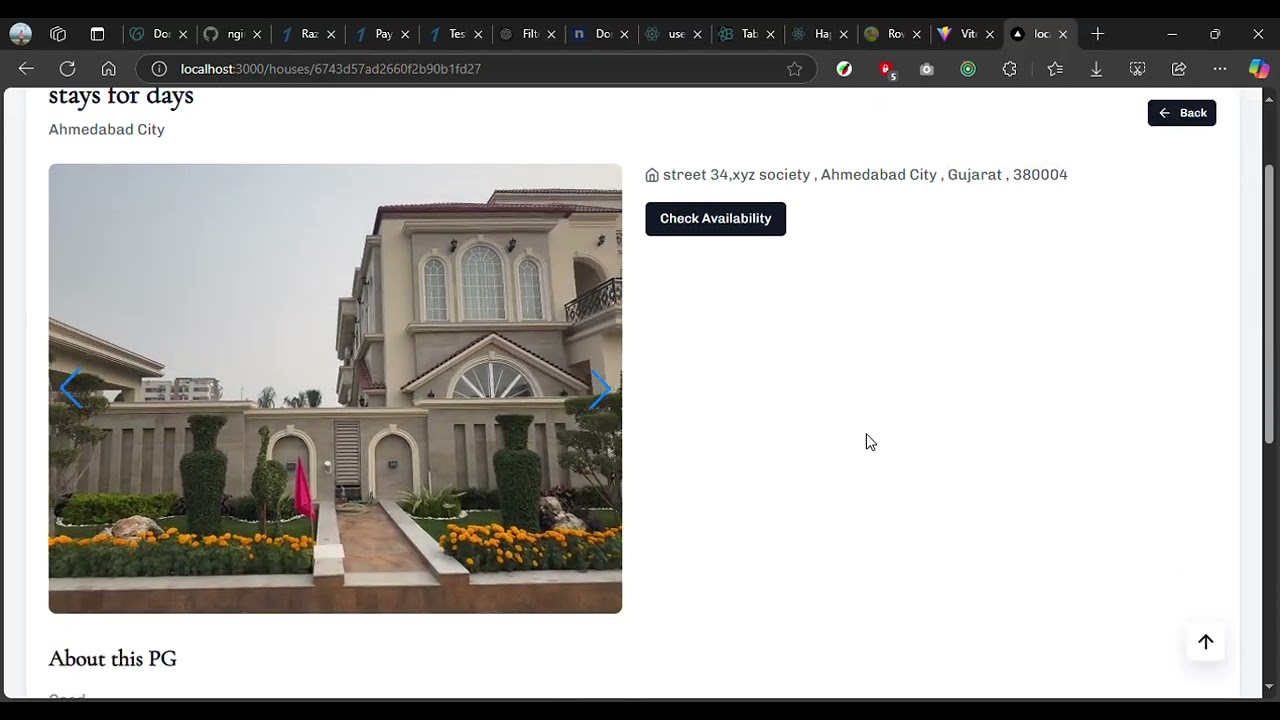
Task: Open the downloads icon
Action: click(1096, 69)
